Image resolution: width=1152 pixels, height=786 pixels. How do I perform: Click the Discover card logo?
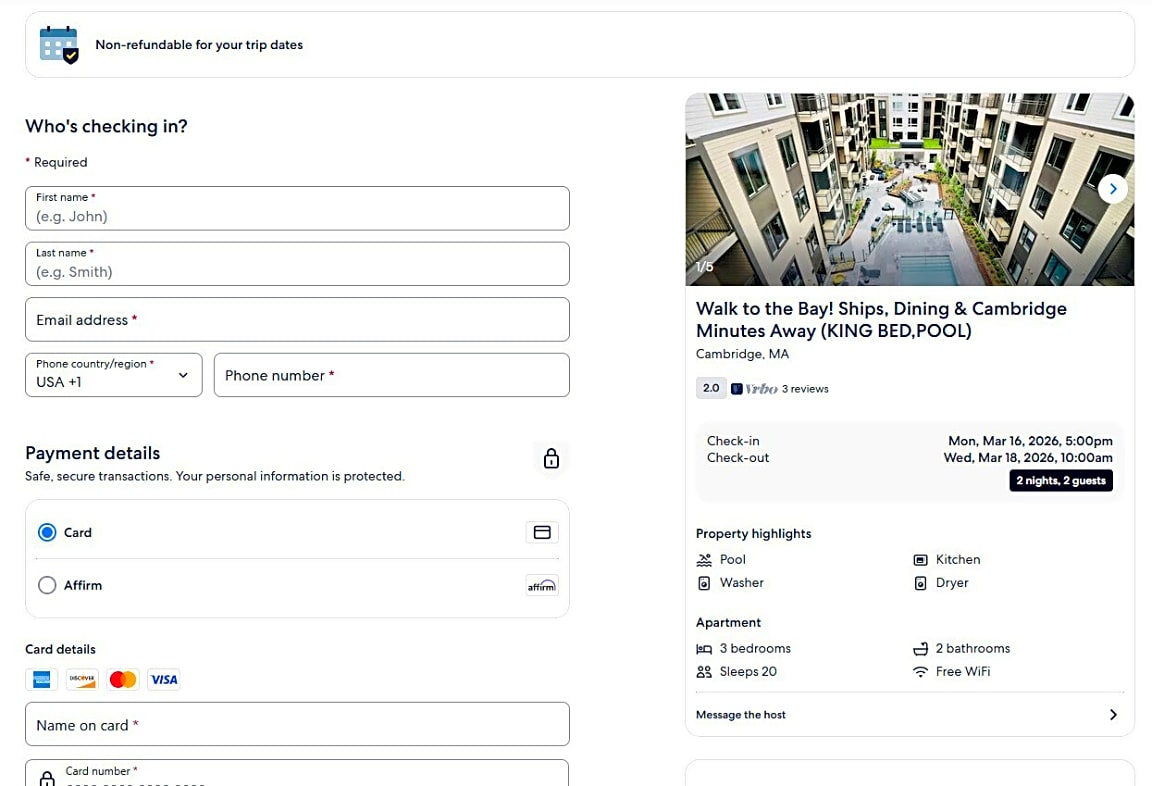tap(82, 680)
